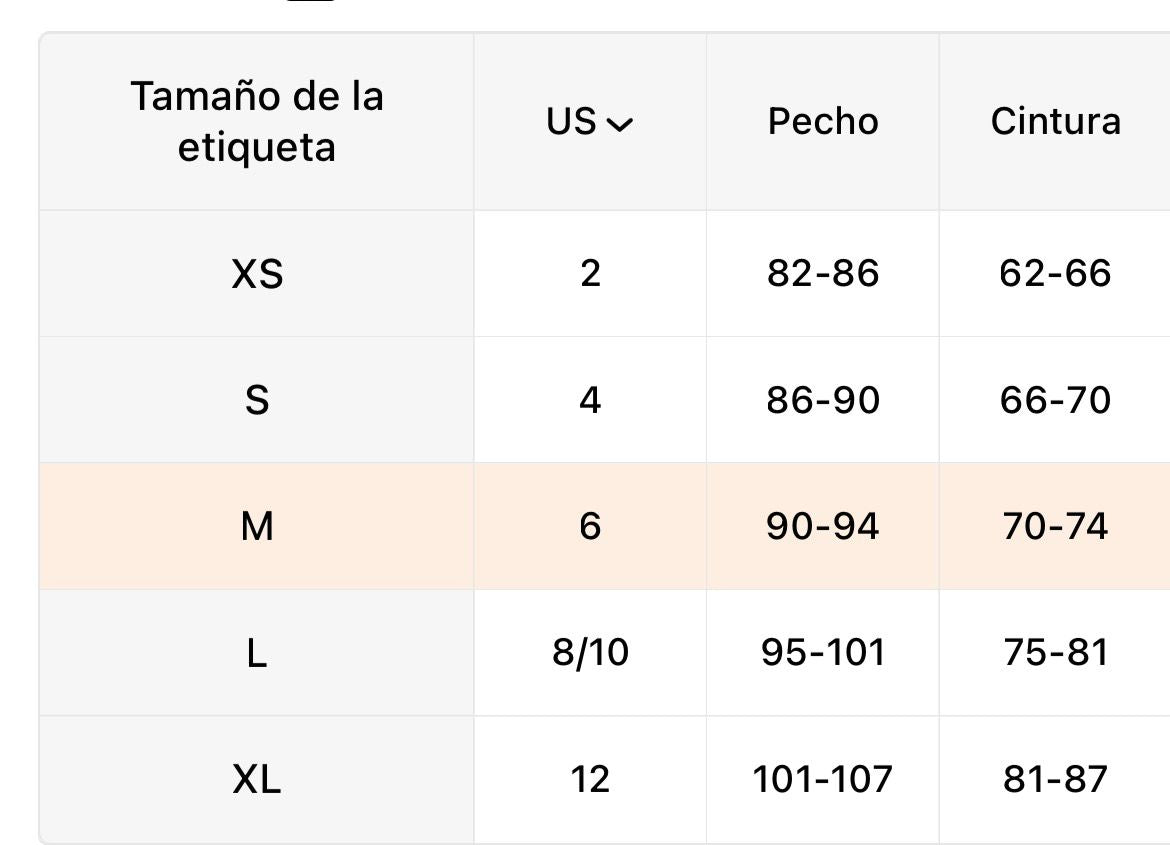Click the 81-87 Cintura measurement

point(1055,779)
